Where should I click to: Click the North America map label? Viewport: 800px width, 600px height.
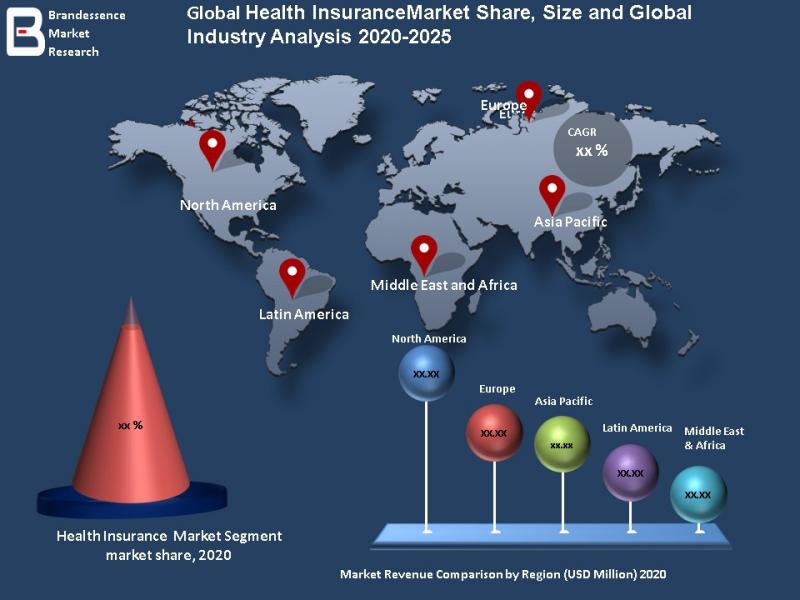228,205
